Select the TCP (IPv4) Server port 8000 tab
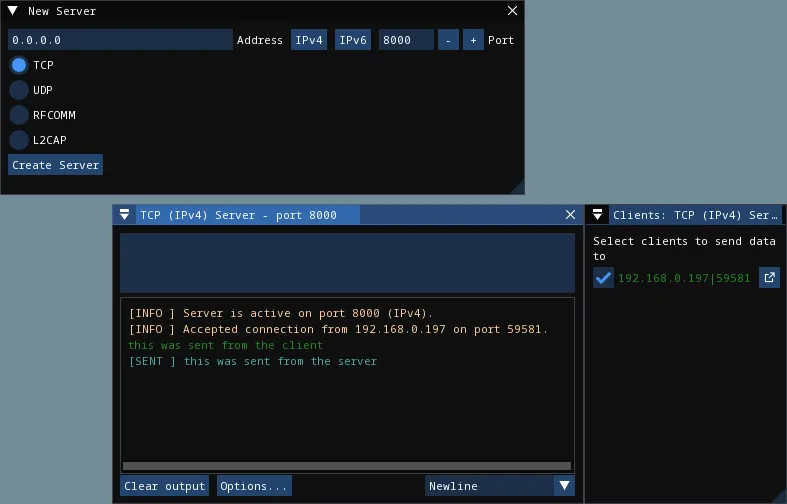The height and width of the screenshot is (504, 787). coord(247,215)
